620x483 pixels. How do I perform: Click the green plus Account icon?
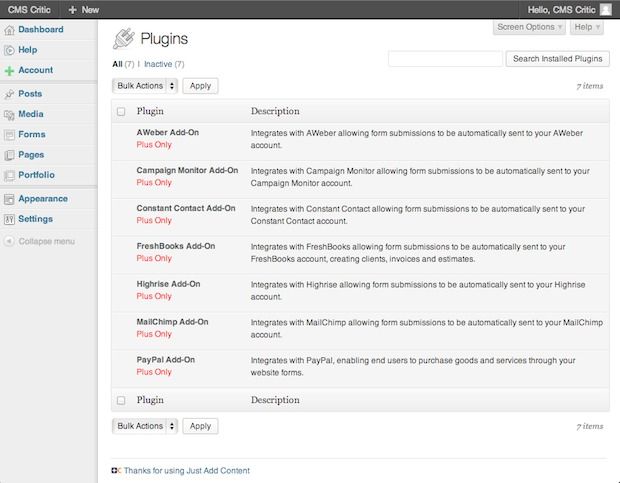tap(9, 71)
